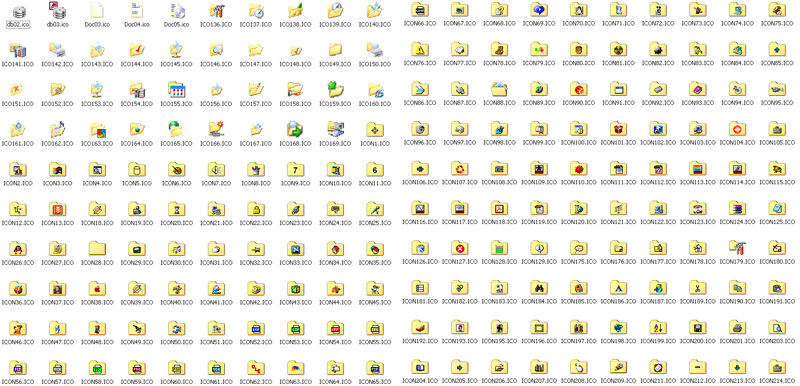Click the 'ICON125.ICO' file name
The image size is (800, 386).
coord(777,222)
